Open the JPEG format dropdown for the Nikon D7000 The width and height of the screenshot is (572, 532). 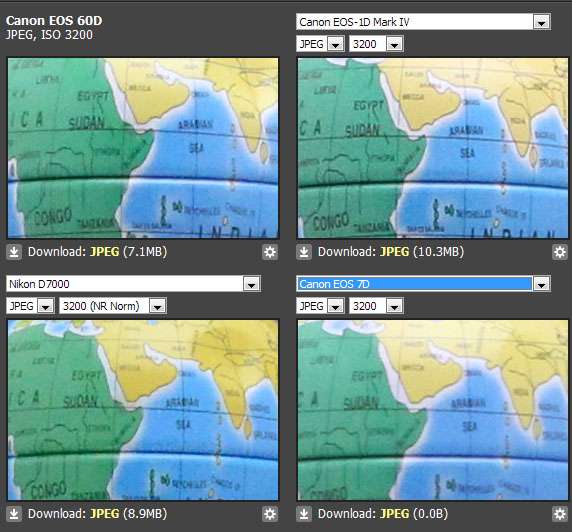click(30, 306)
